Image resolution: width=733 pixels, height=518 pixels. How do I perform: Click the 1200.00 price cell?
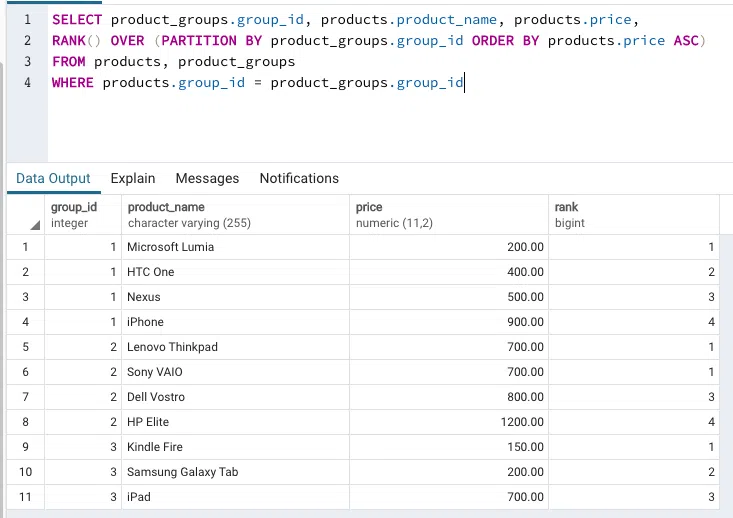click(x=449, y=422)
